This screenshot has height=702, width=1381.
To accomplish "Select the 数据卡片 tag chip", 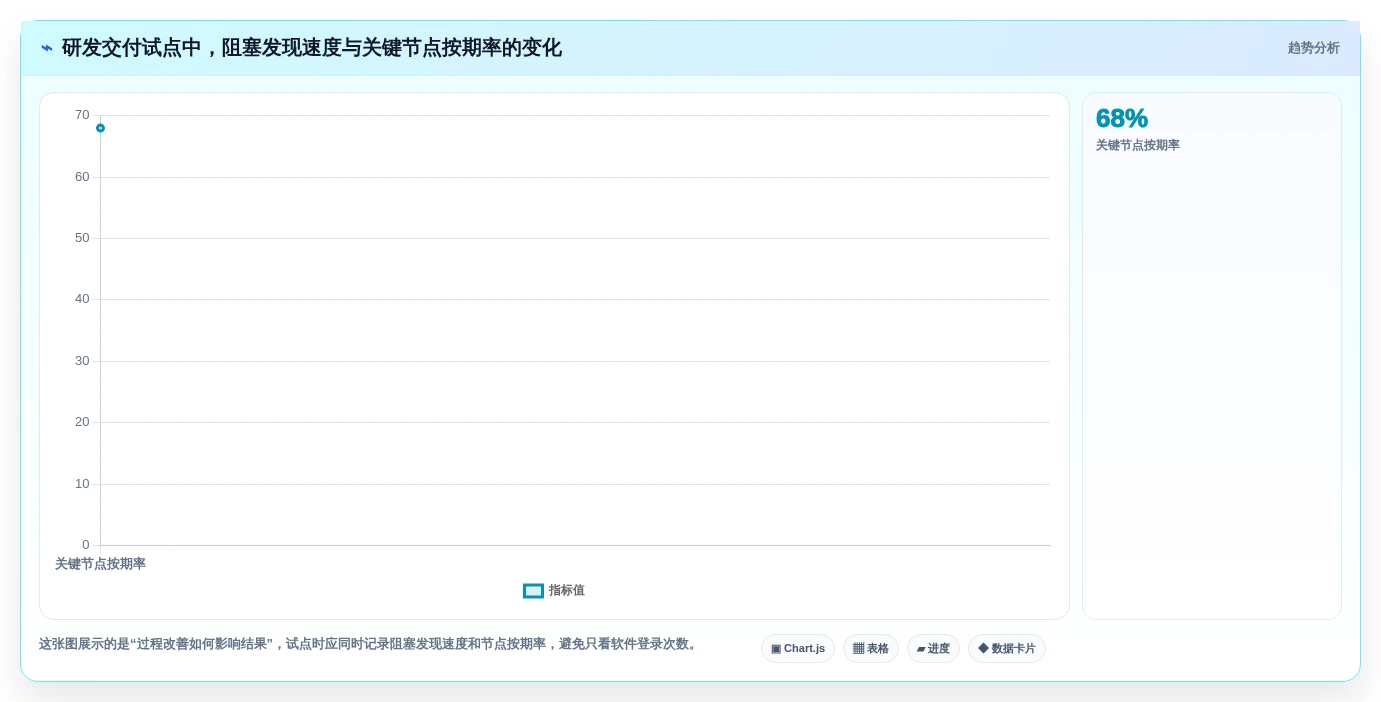I will tap(1007, 649).
